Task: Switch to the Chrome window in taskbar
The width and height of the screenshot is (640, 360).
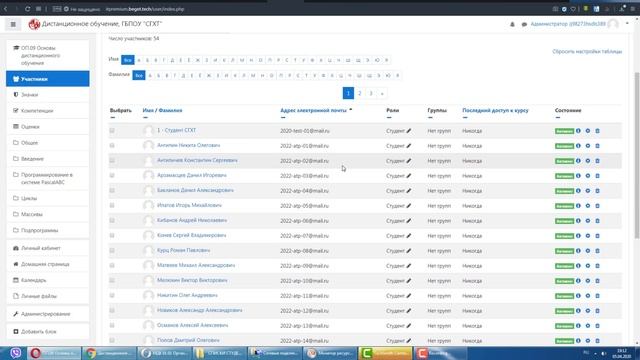Action: pyautogui.click(x=109, y=353)
